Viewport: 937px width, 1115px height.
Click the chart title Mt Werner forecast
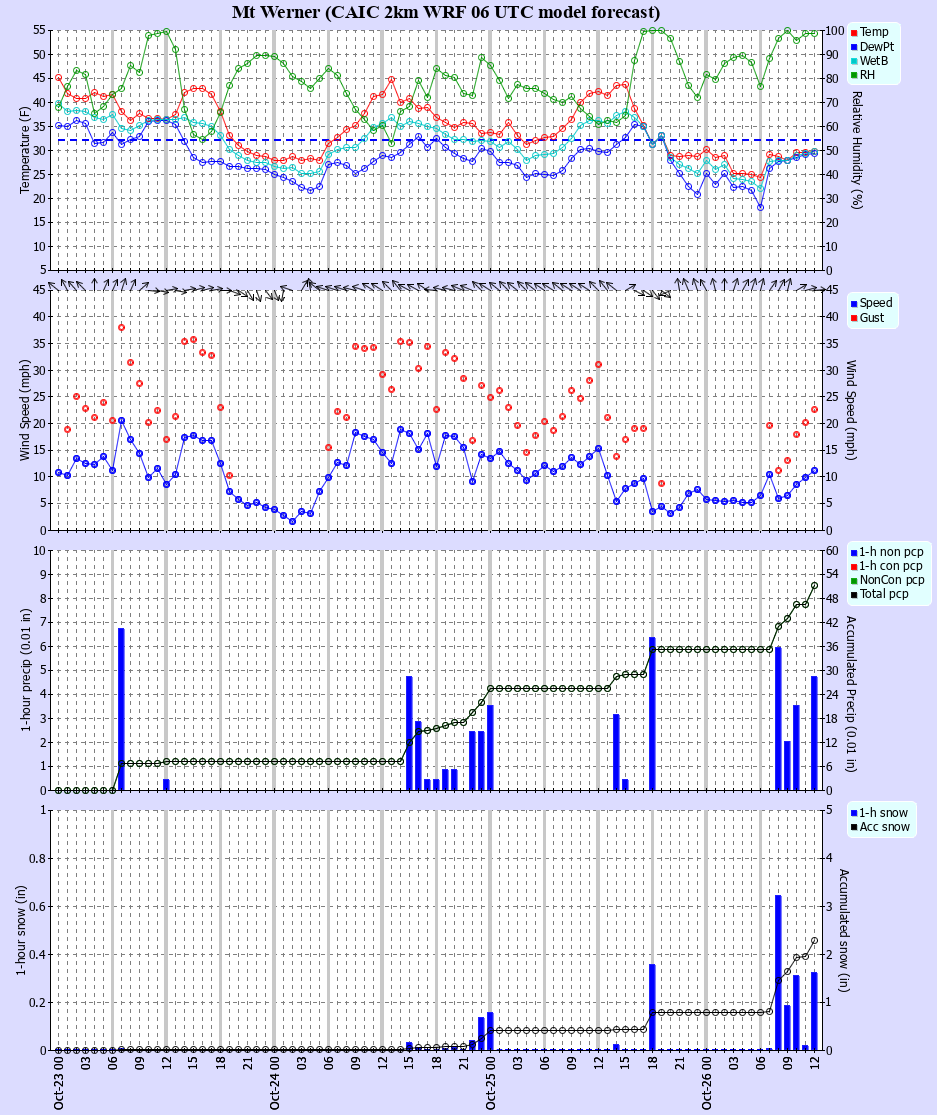(446, 12)
